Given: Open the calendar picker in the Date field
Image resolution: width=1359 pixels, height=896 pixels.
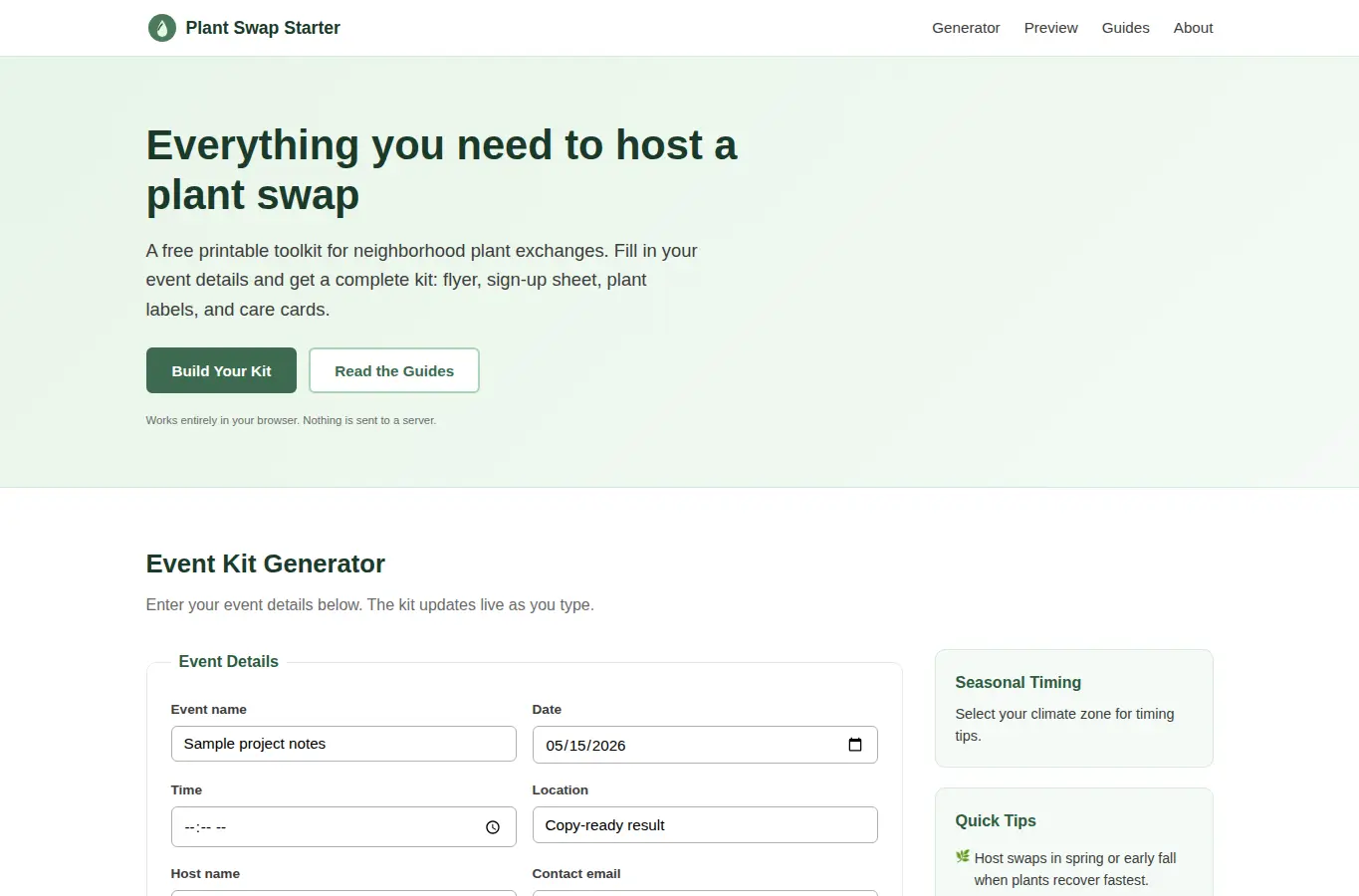Looking at the screenshot, I should [x=854, y=745].
